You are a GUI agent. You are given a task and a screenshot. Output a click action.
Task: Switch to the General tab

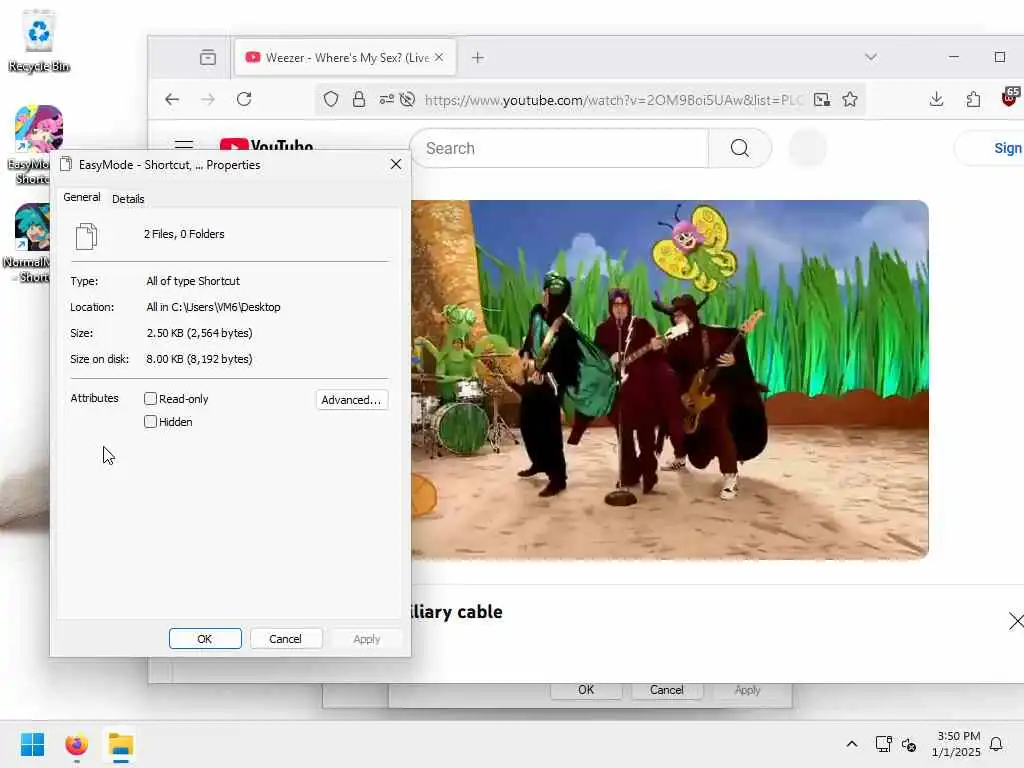click(x=82, y=197)
